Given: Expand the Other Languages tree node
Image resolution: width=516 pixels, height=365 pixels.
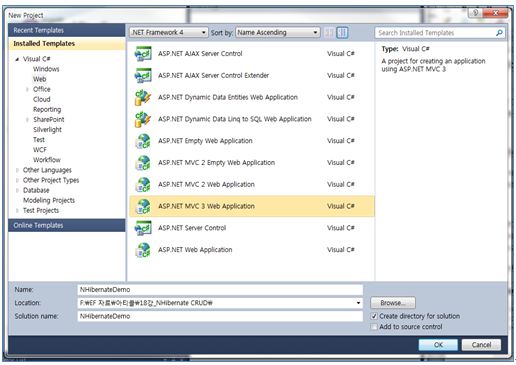Looking at the screenshot, I should pyautogui.click(x=17, y=170).
